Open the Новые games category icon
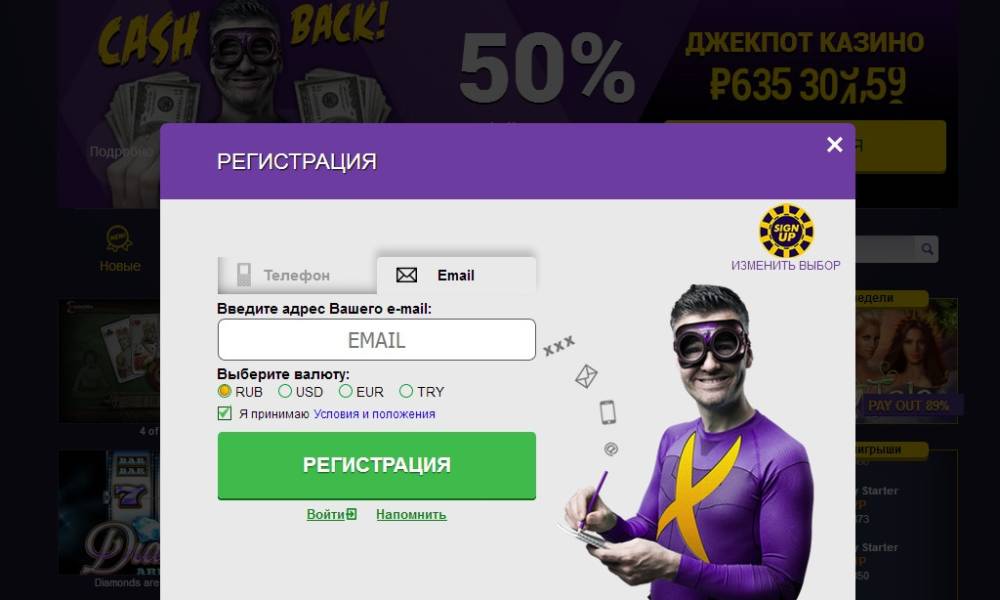This screenshot has height=600, width=1000. click(119, 238)
